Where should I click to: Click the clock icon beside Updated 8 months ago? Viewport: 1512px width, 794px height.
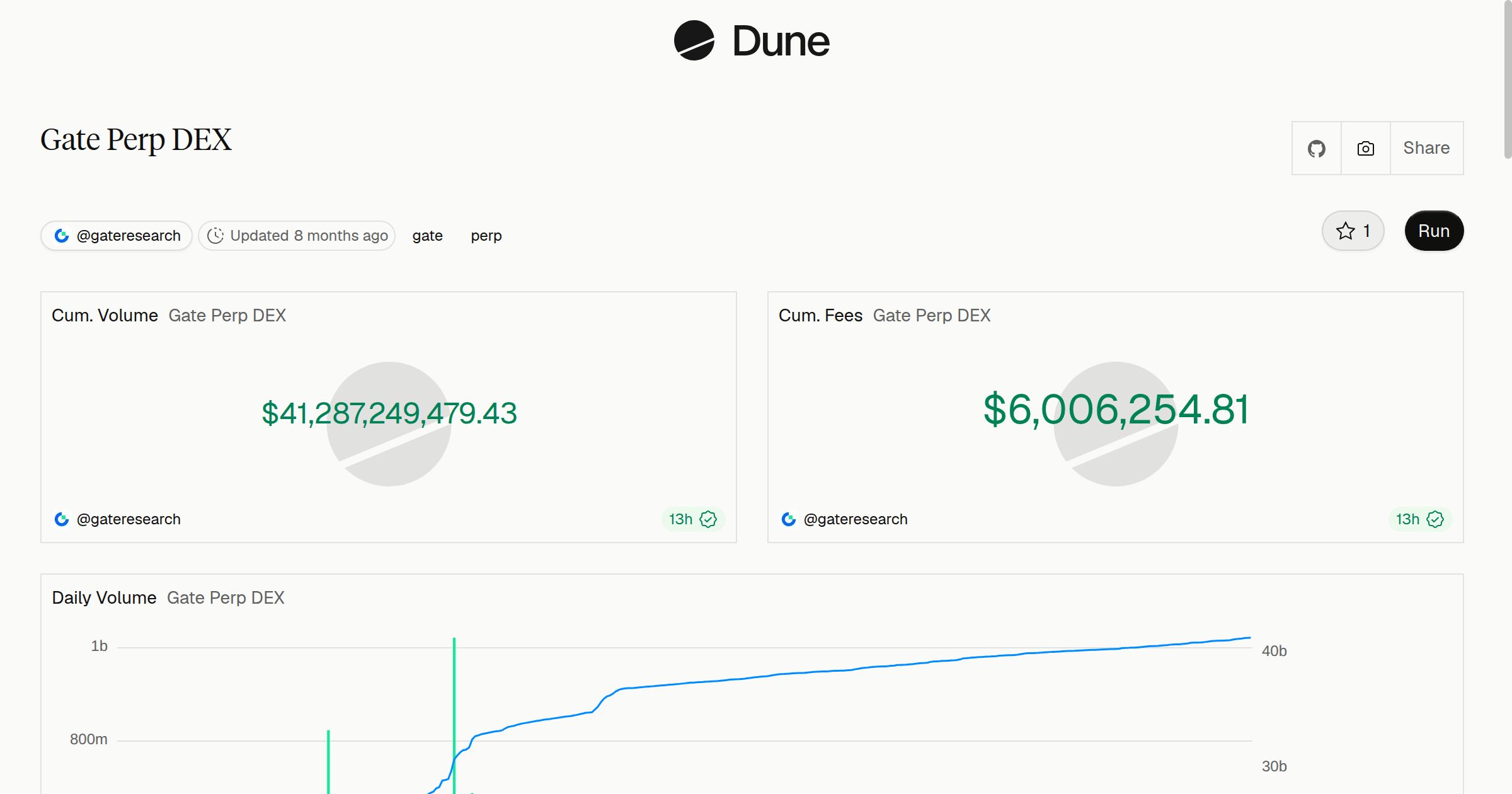[x=215, y=236]
